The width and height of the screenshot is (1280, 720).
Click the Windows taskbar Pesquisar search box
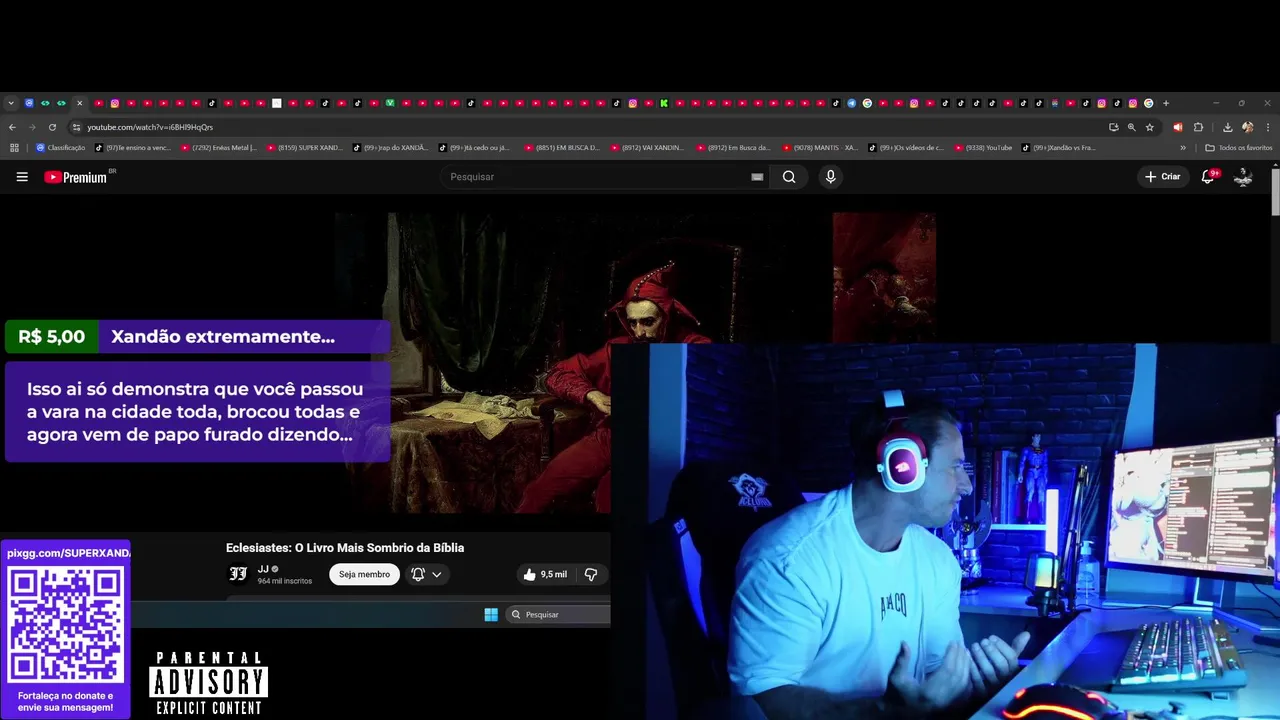point(557,614)
